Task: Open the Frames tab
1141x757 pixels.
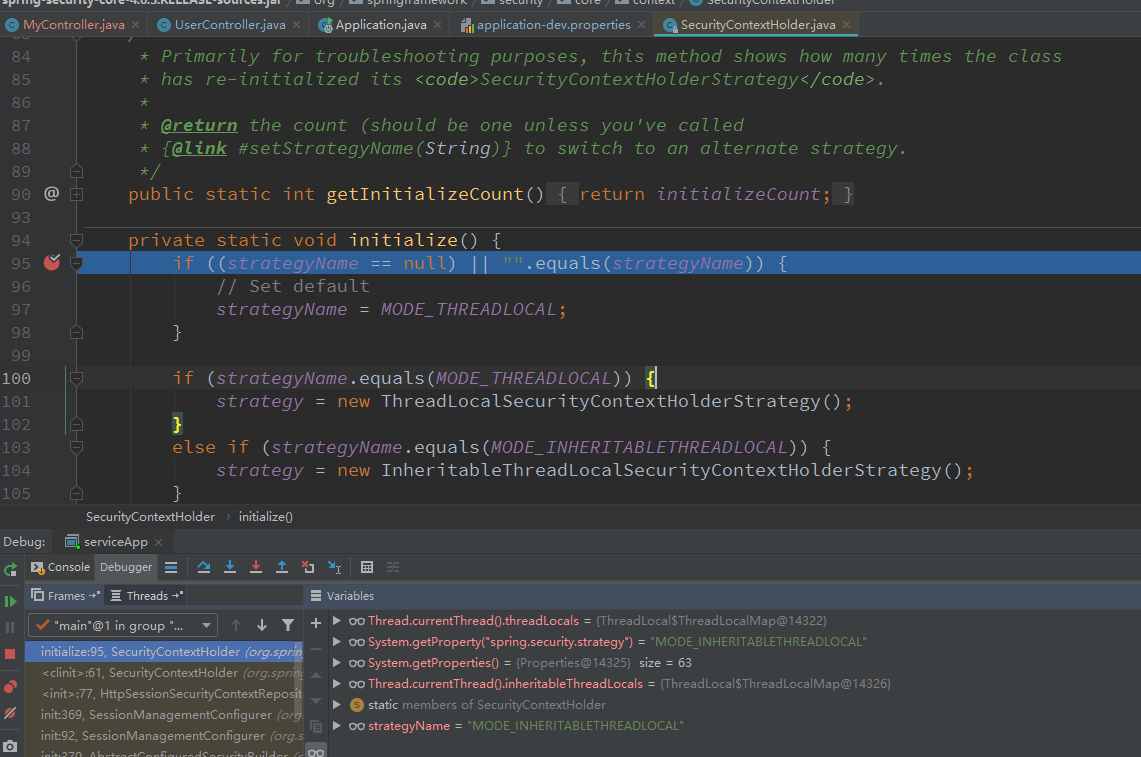Action: point(65,595)
